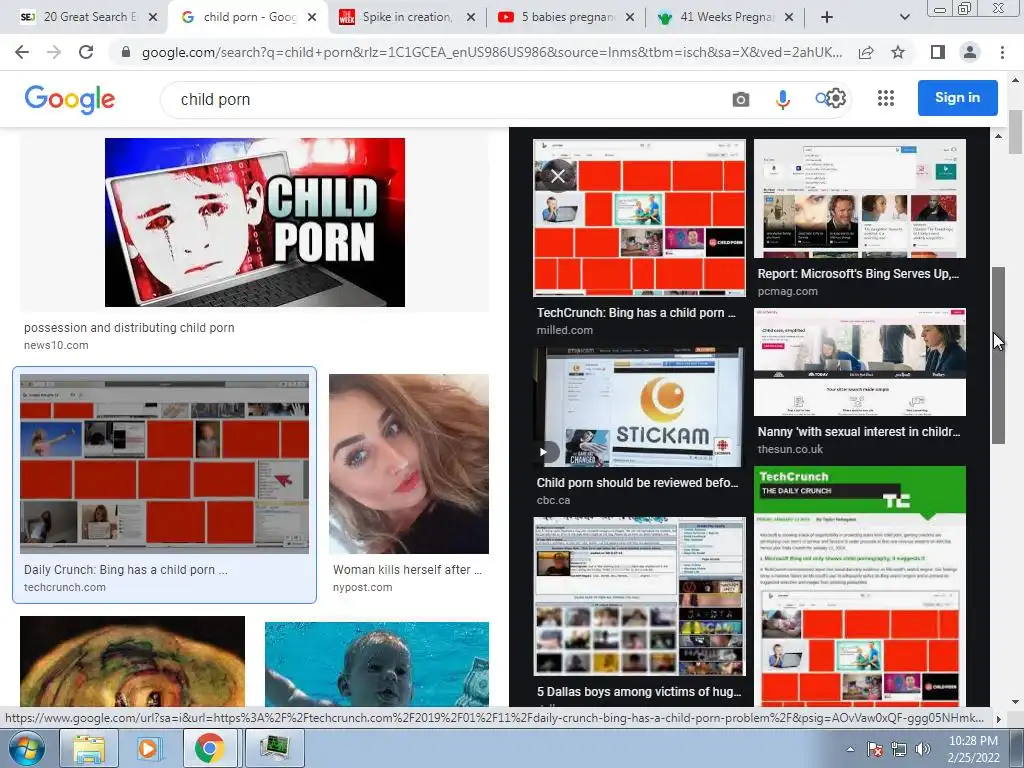The height and width of the screenshot is (768, 1024).
Task: Go back to the previous page
Action: pyautogui.click(x=22, y=52)
